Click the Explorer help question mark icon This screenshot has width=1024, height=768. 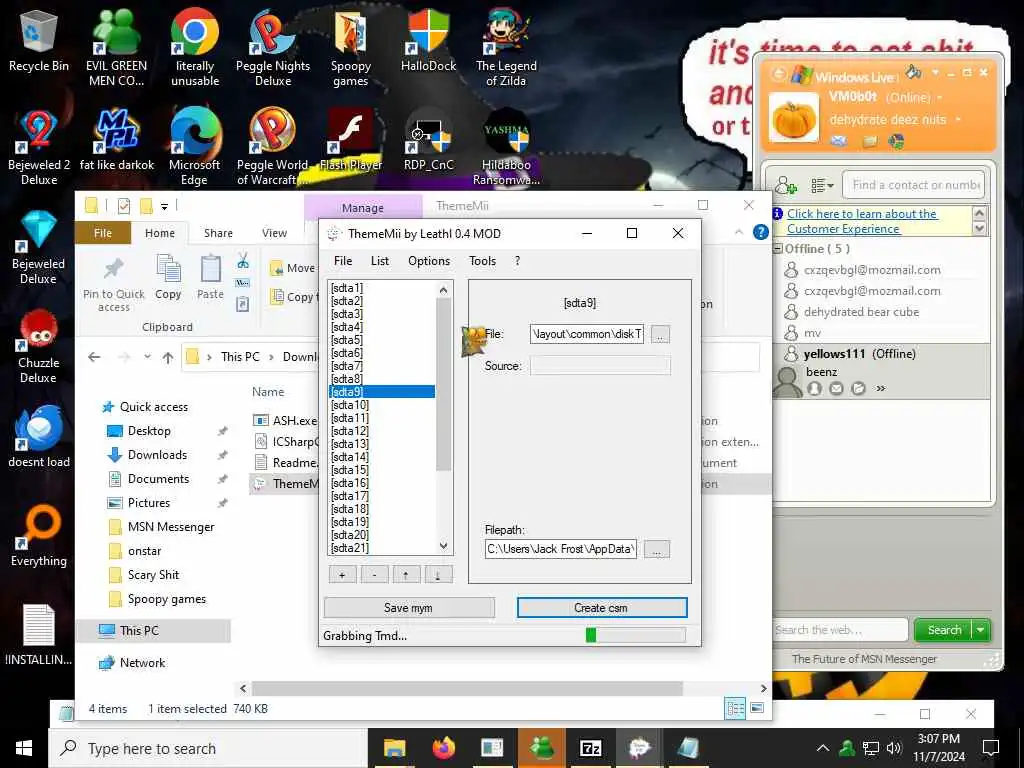[760, 232]
